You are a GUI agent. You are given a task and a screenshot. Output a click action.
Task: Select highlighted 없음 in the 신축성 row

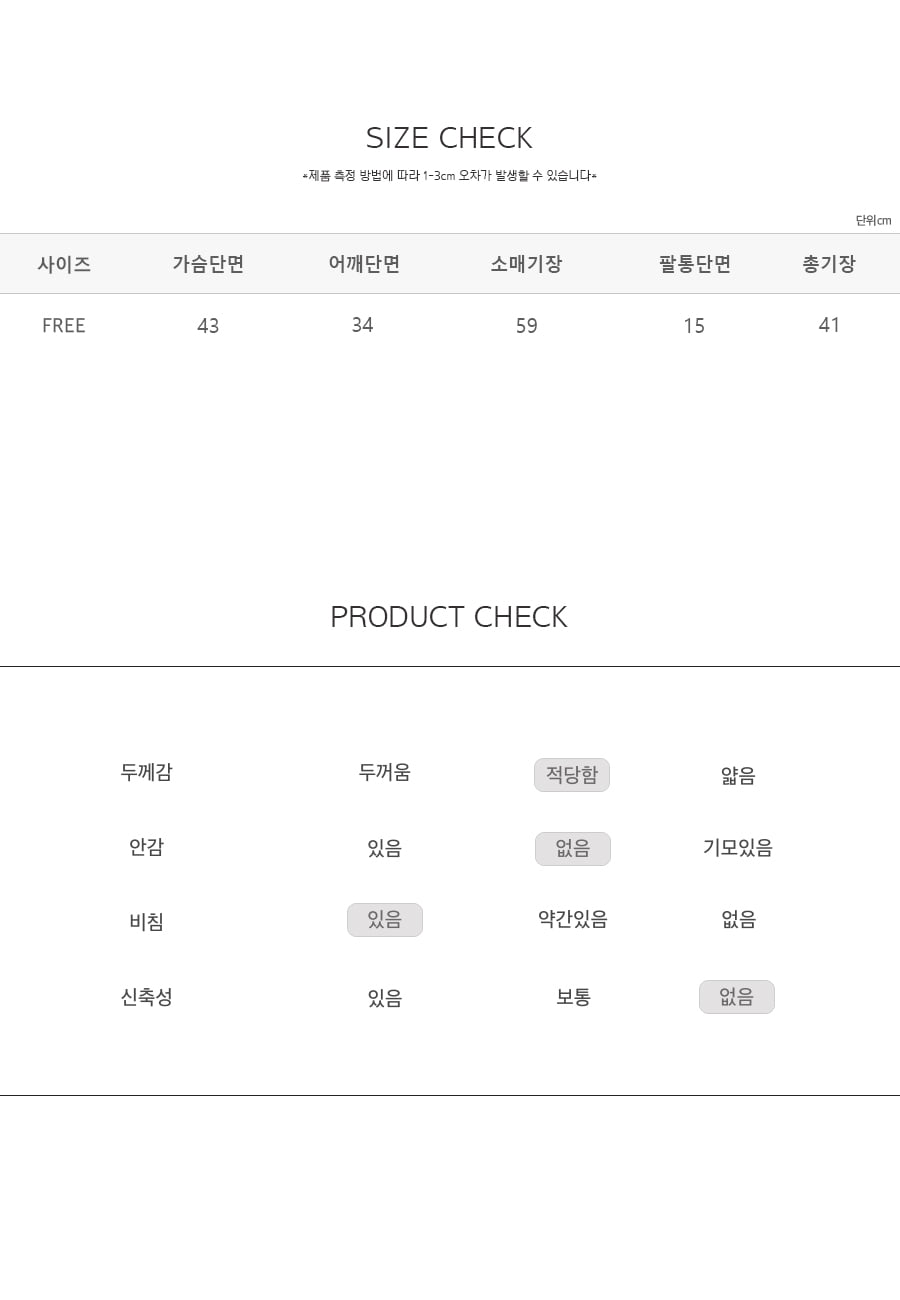(737, 997)
